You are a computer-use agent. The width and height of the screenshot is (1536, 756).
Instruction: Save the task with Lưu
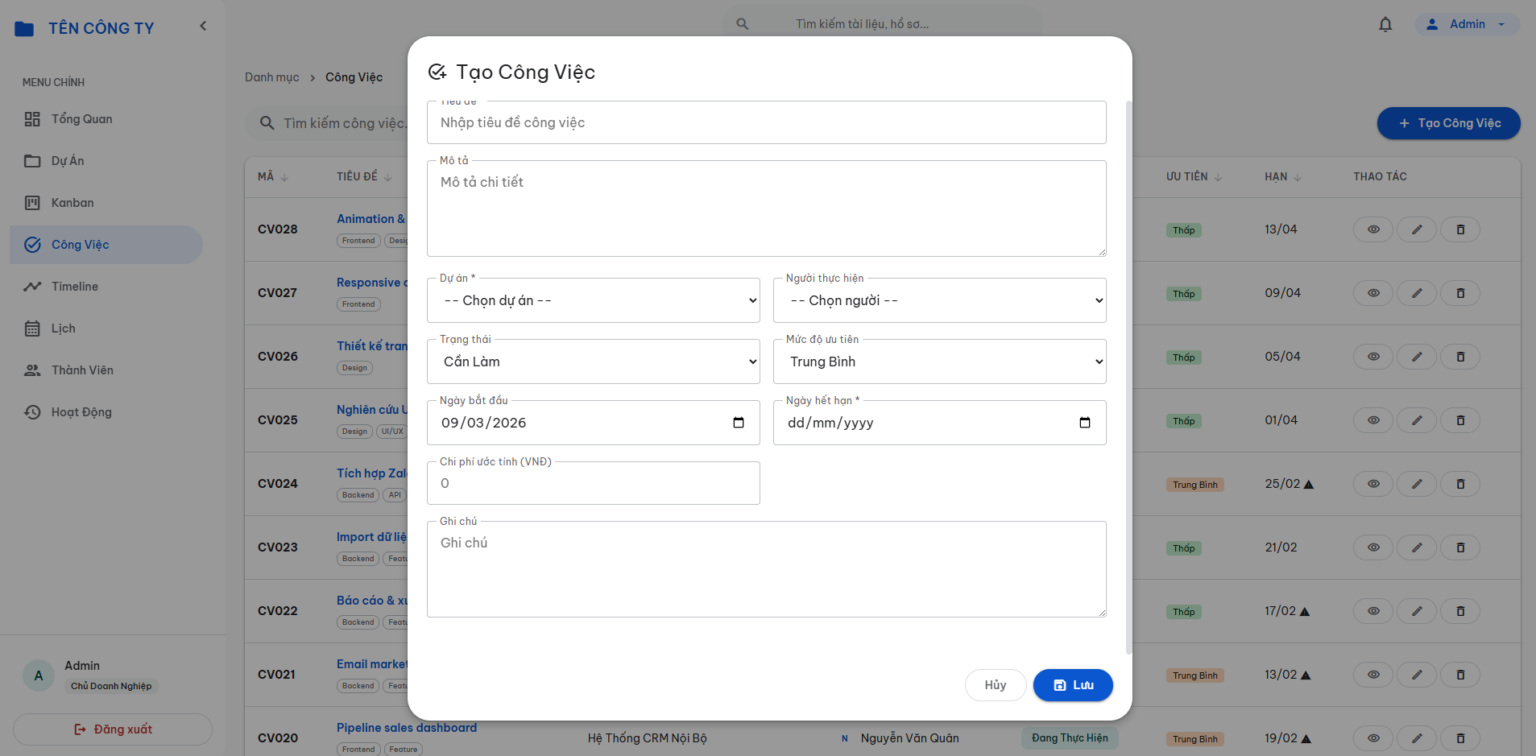click(x=1073, y=685)
